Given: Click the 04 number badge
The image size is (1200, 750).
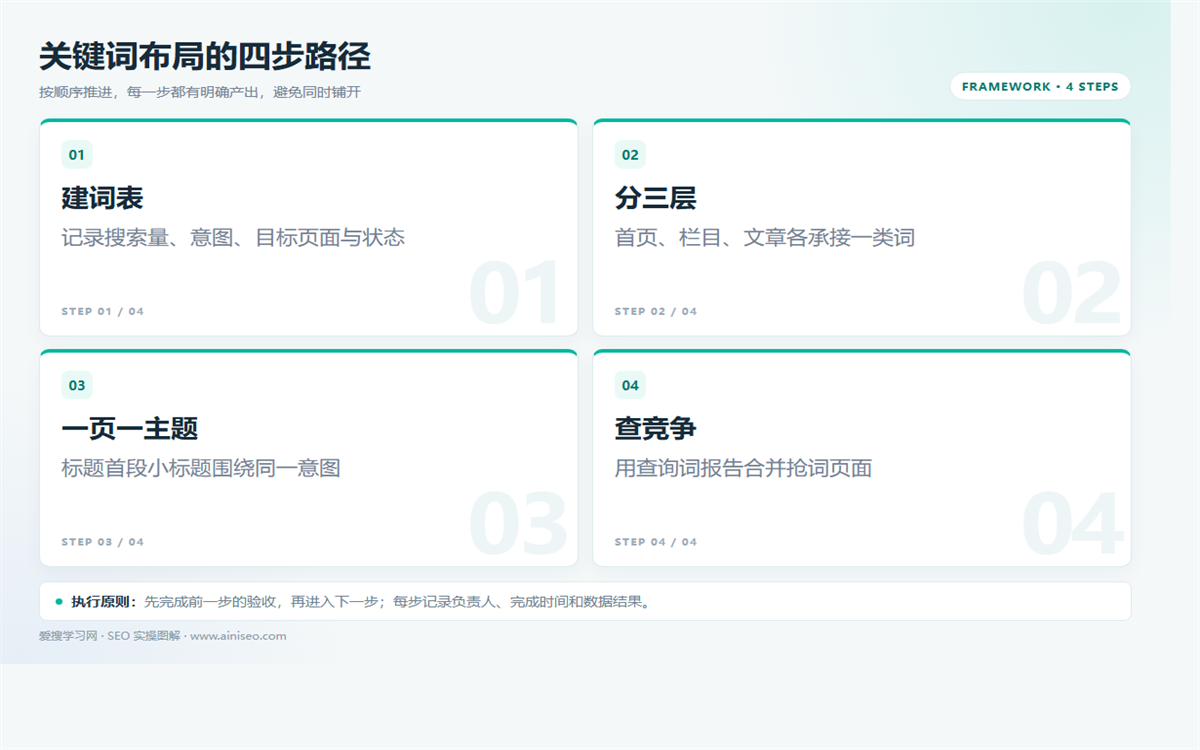Looking at the screenshot, I should pos(630,385).
